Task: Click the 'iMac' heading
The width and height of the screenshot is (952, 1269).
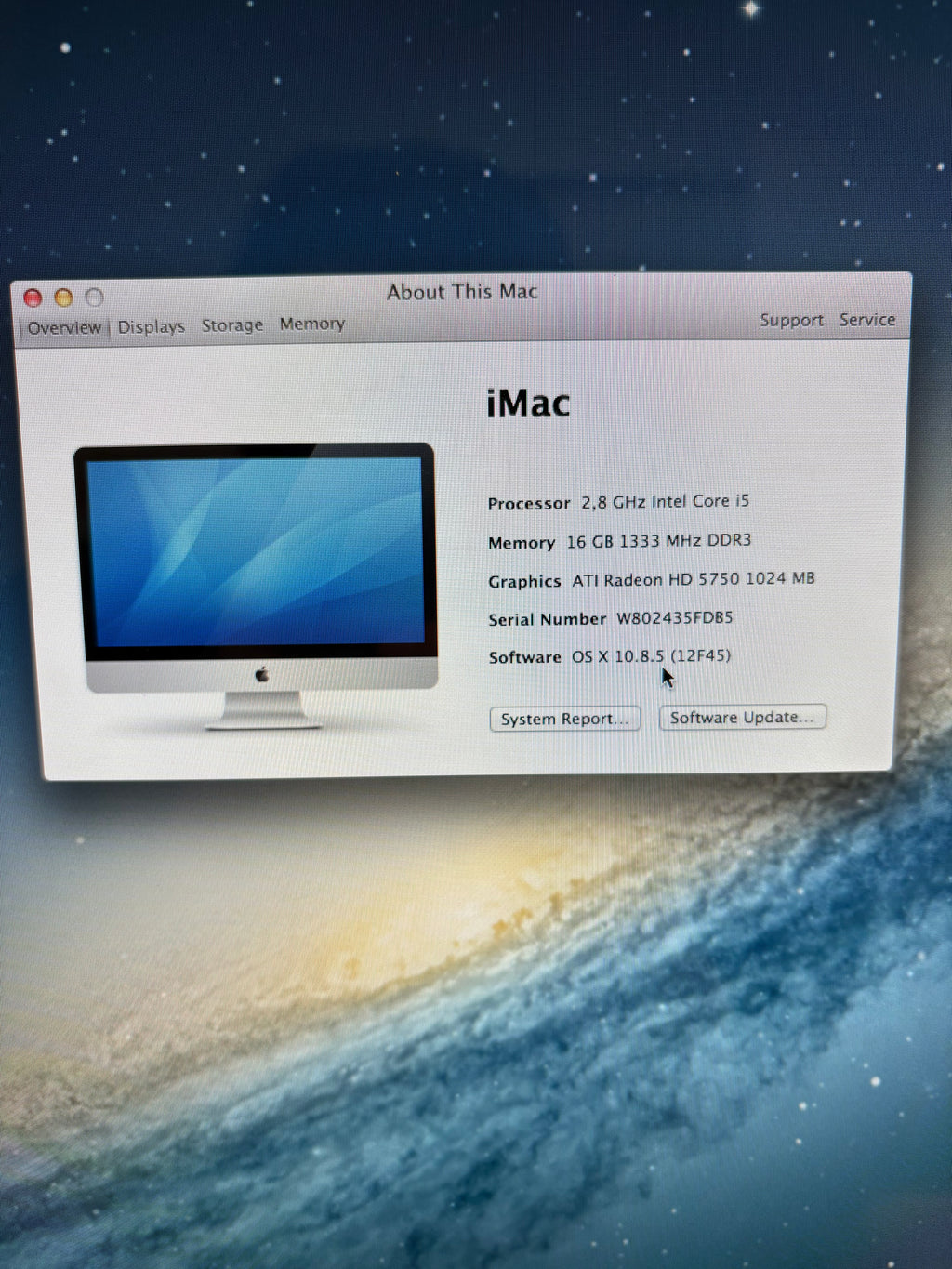Action: [x=528, y=403]
